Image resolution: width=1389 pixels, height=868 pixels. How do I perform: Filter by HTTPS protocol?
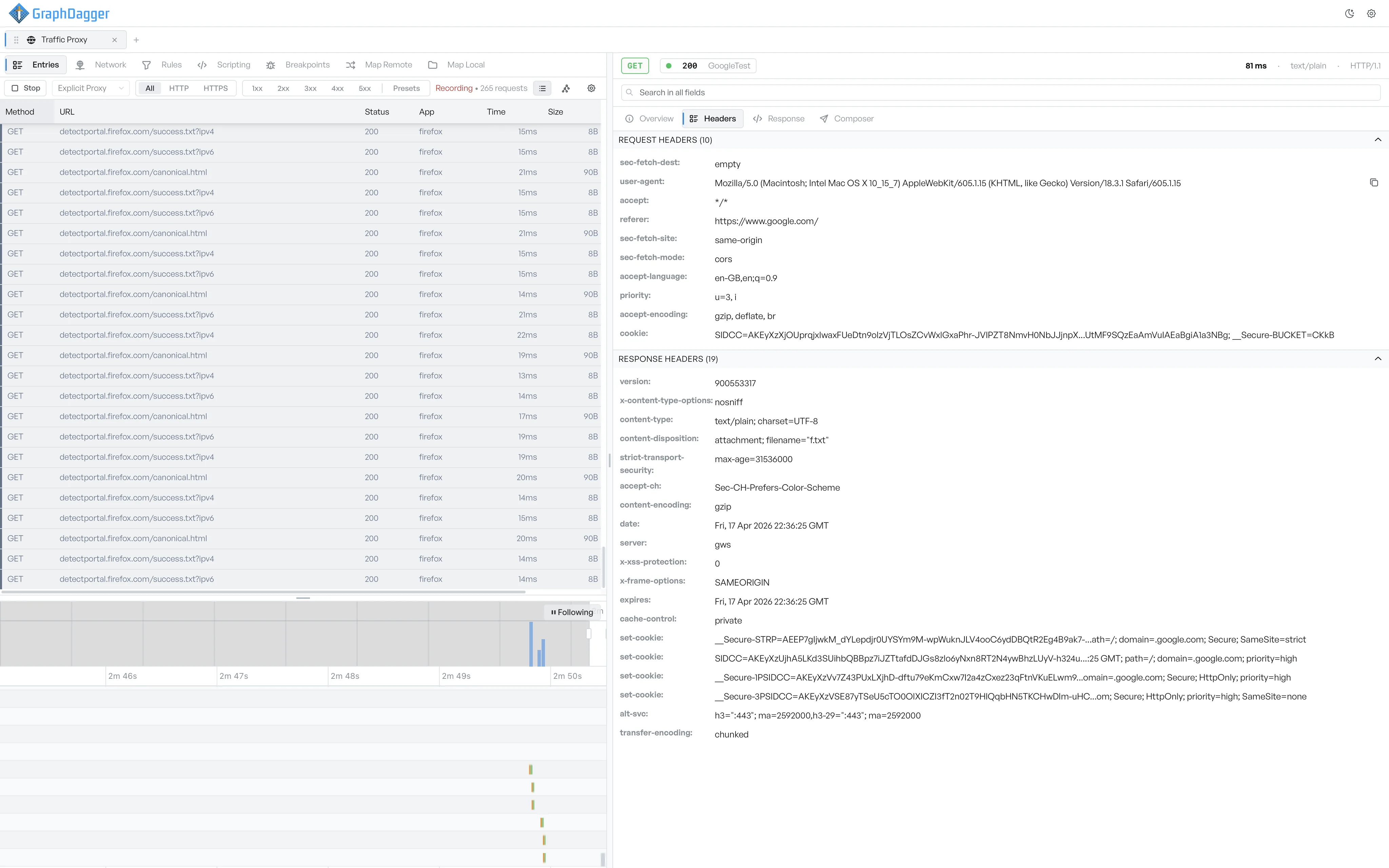tap(216, 88)
